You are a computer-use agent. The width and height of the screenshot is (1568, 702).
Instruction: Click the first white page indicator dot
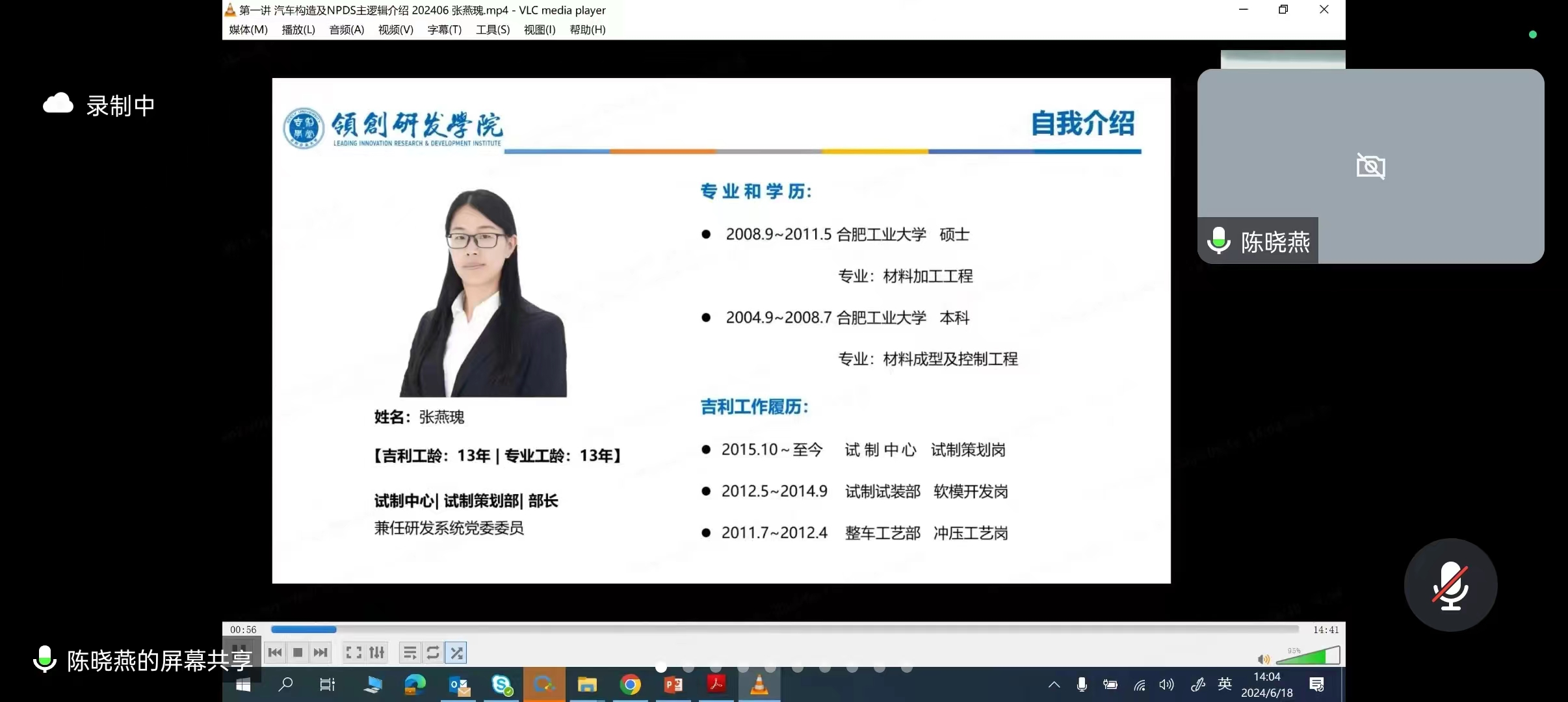661,667
